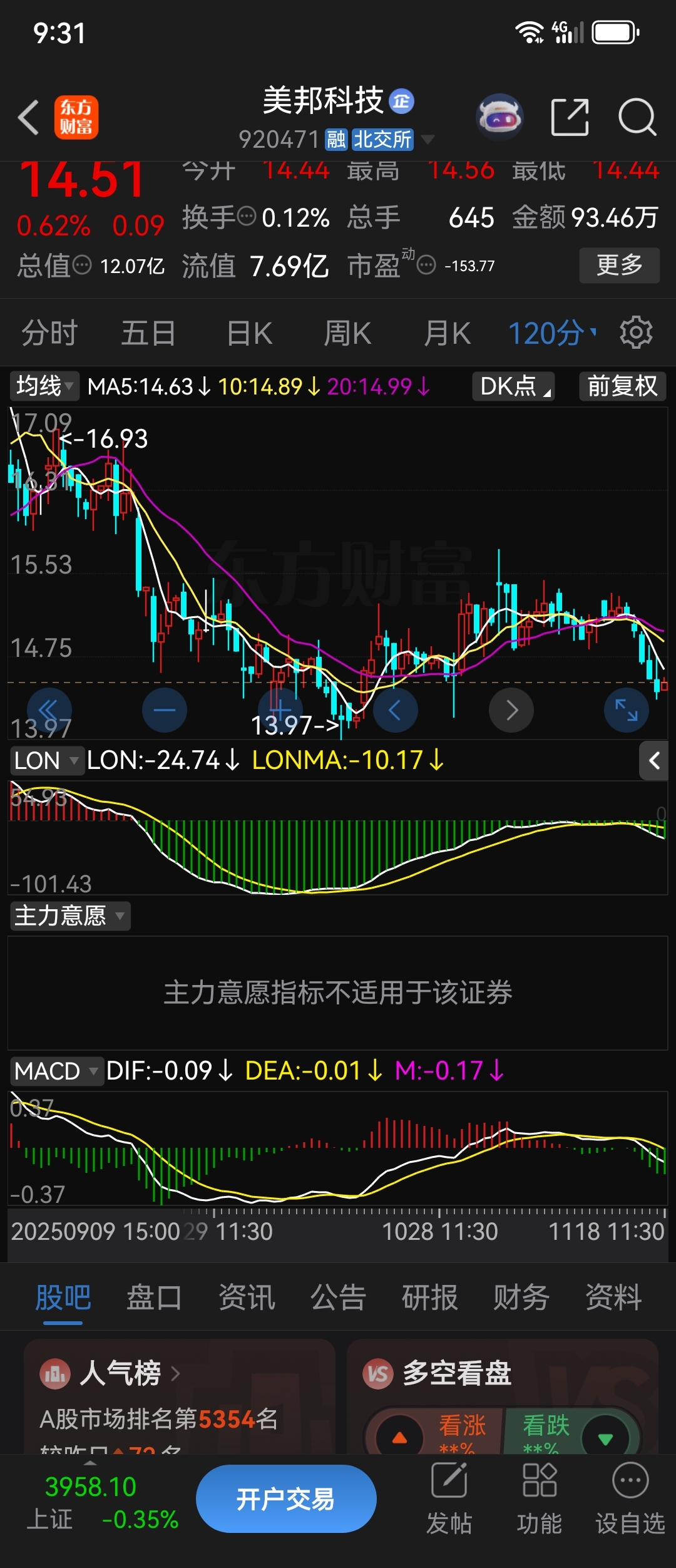
Task: Open LON indicator dropdown
Action: tap(47, 760)
